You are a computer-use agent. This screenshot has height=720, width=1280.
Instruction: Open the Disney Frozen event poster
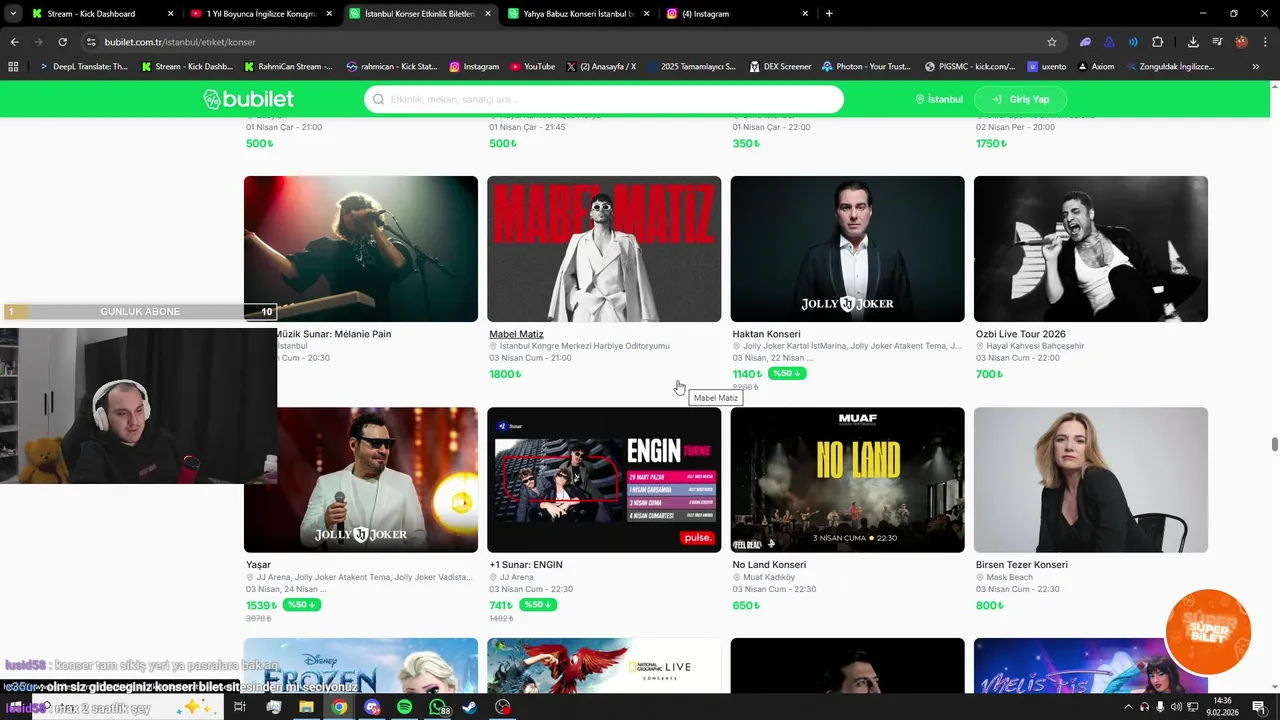point(361,666)
